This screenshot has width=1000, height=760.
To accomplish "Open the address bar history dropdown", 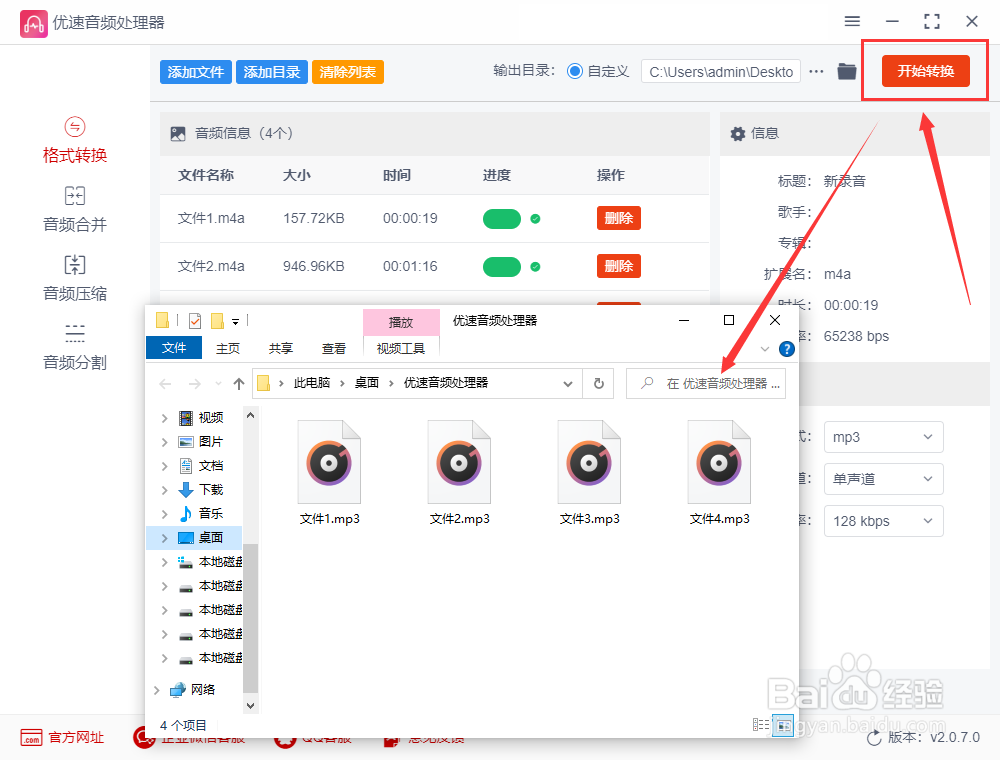I will click(568, 384).
